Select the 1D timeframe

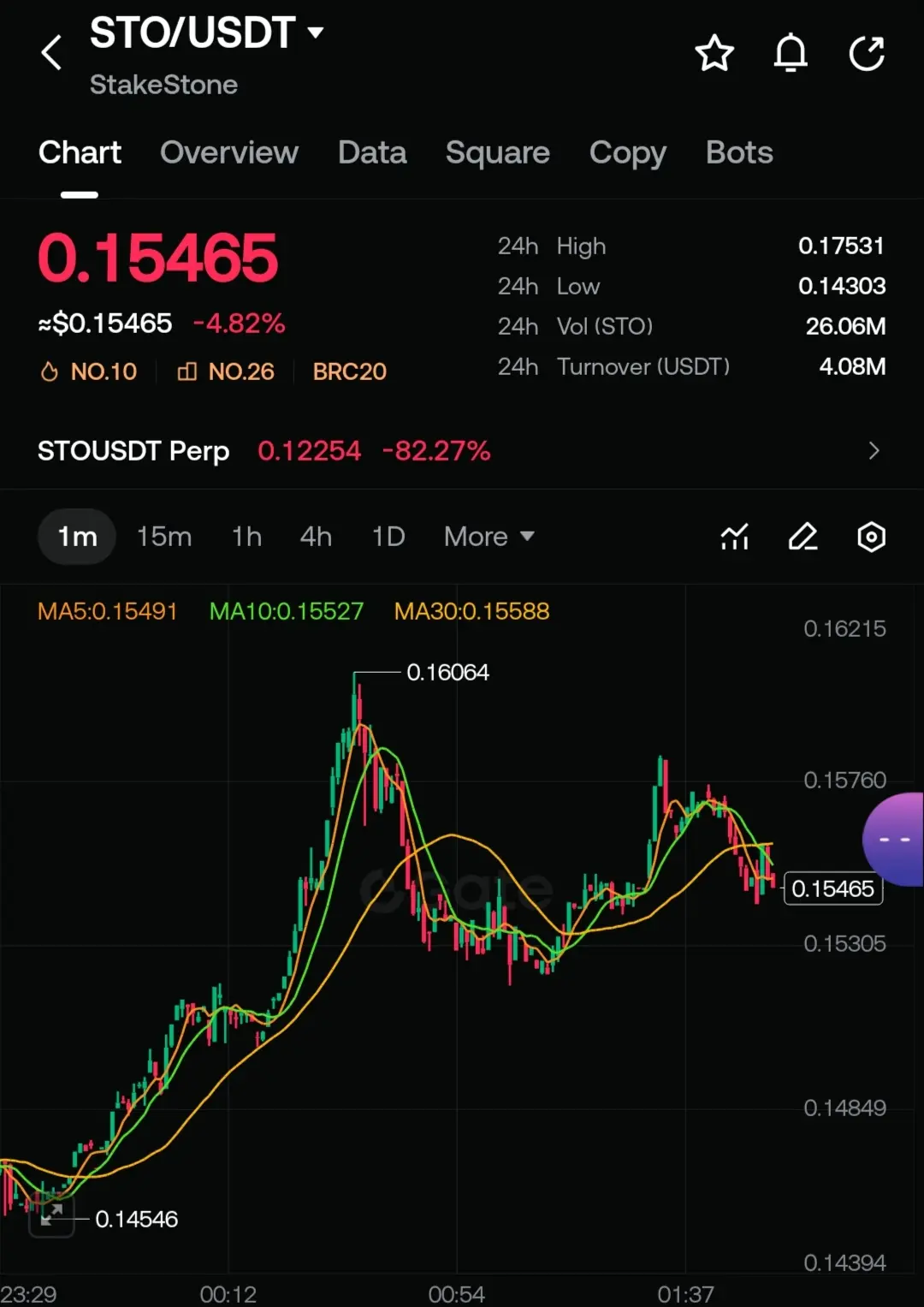pos(388,537)
